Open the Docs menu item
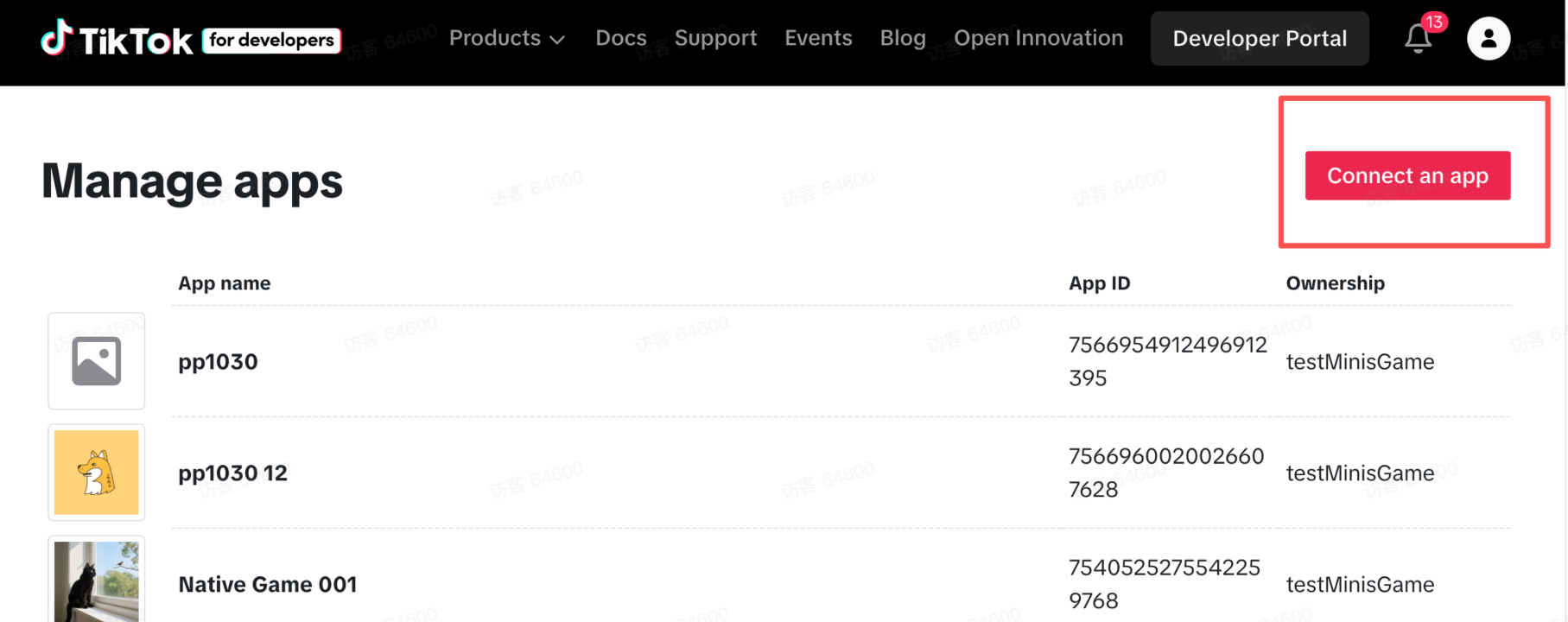The width and height of the screenshot is (1568, 622). point(620,38)
